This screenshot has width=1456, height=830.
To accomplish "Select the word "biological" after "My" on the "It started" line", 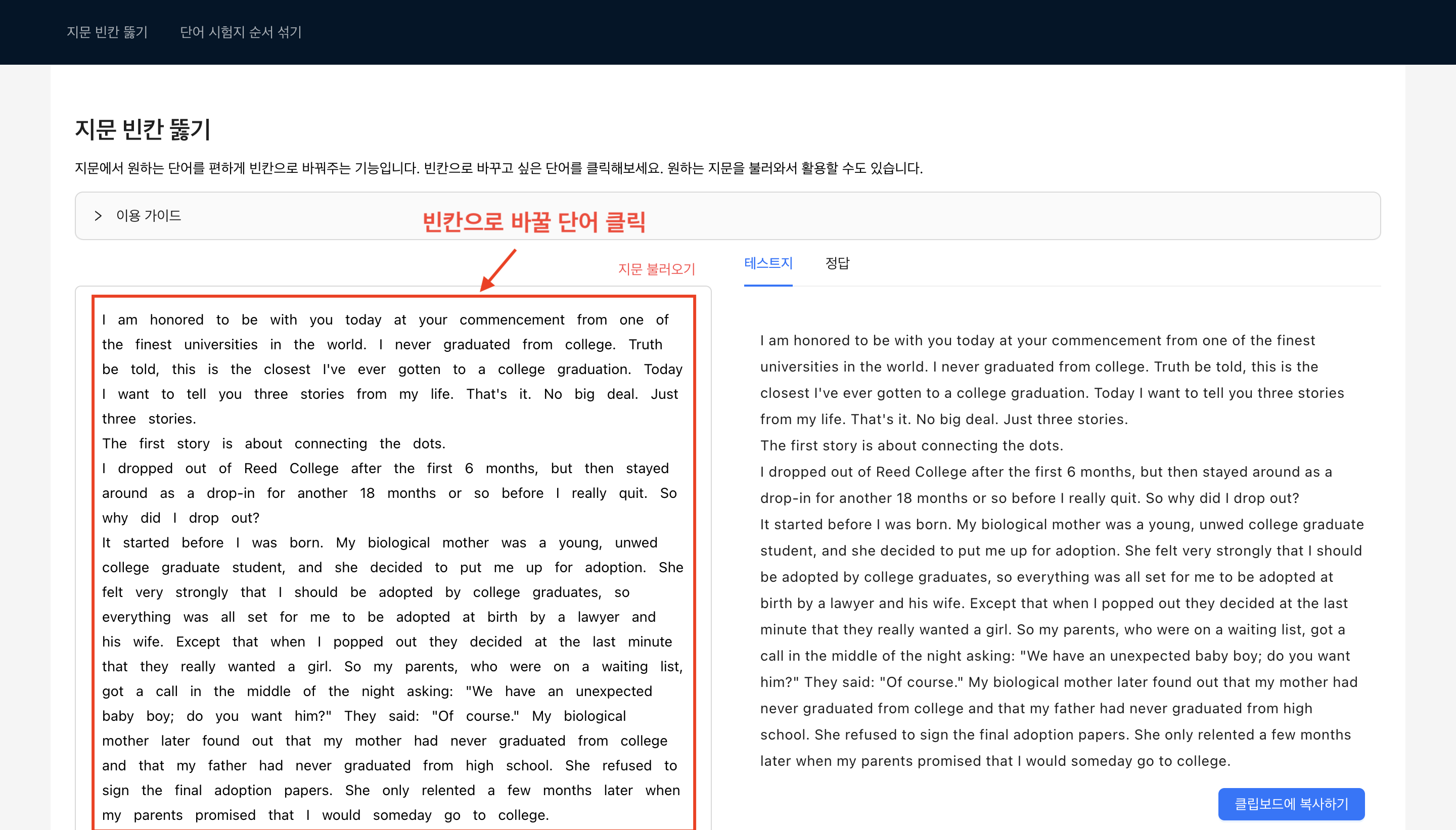I will pos(398,543).
